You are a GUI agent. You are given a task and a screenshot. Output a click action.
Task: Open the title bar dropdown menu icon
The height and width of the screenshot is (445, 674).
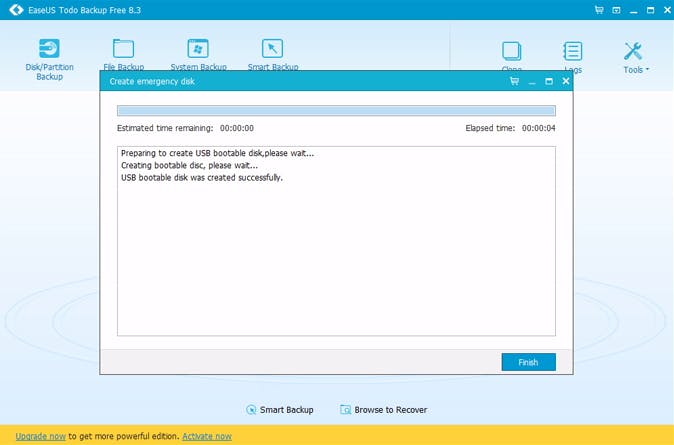pos(616,10)
